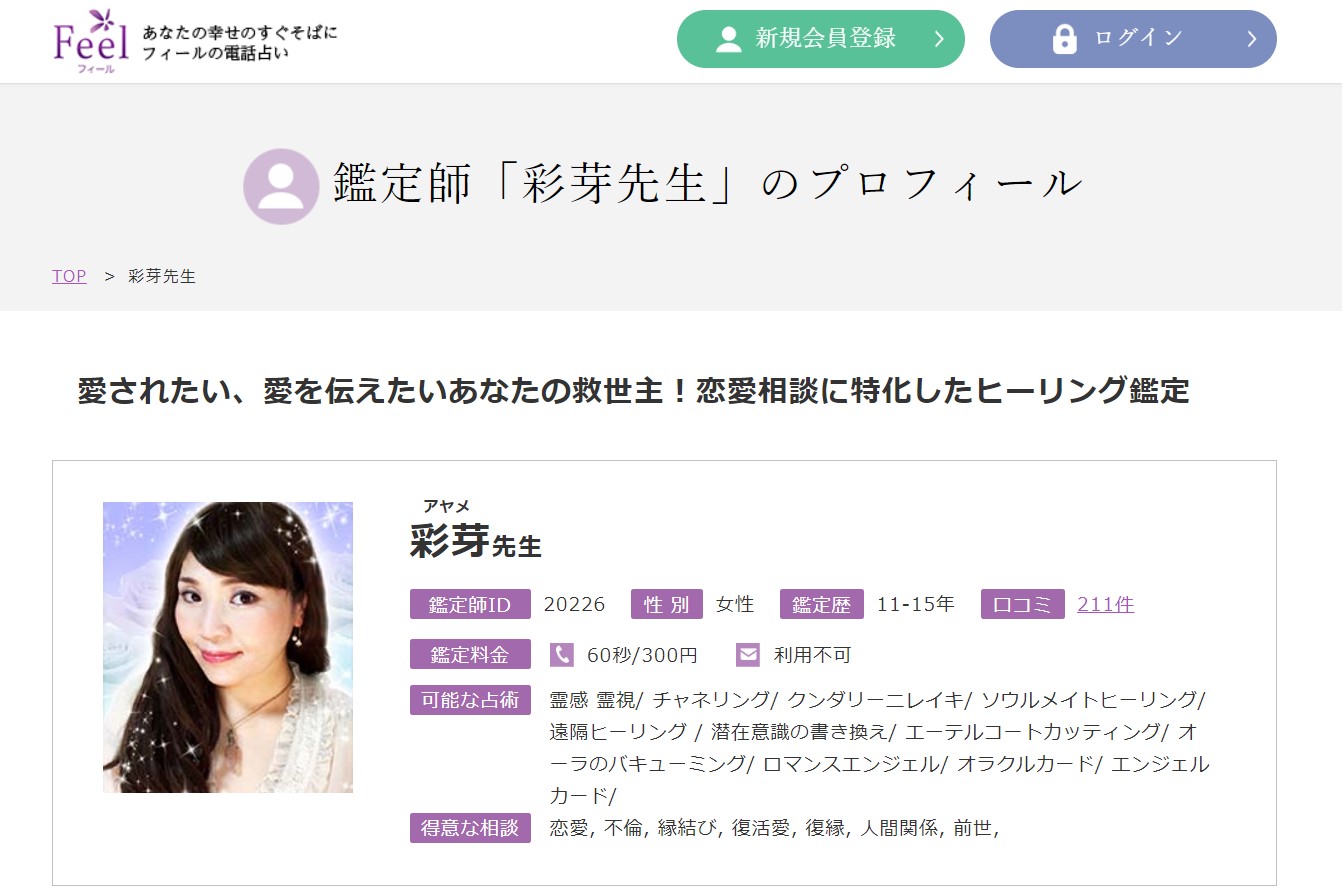Click the 口コミ label tag
Image resolution: width=1342 pixels, height=891 pixels.
pyautogui.click(x=1022, y=604)
